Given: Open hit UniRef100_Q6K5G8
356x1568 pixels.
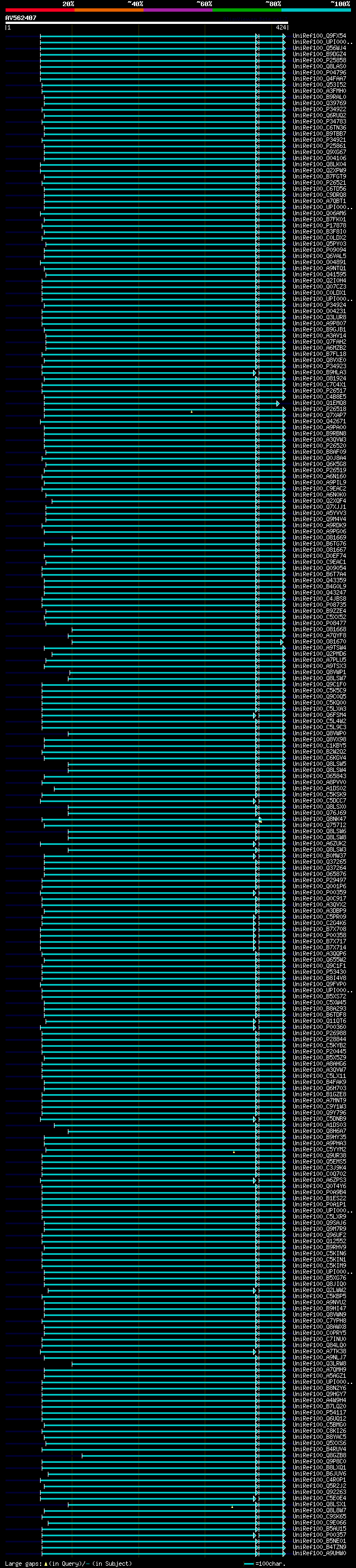Looking at the screenshot, I should 319,464.
